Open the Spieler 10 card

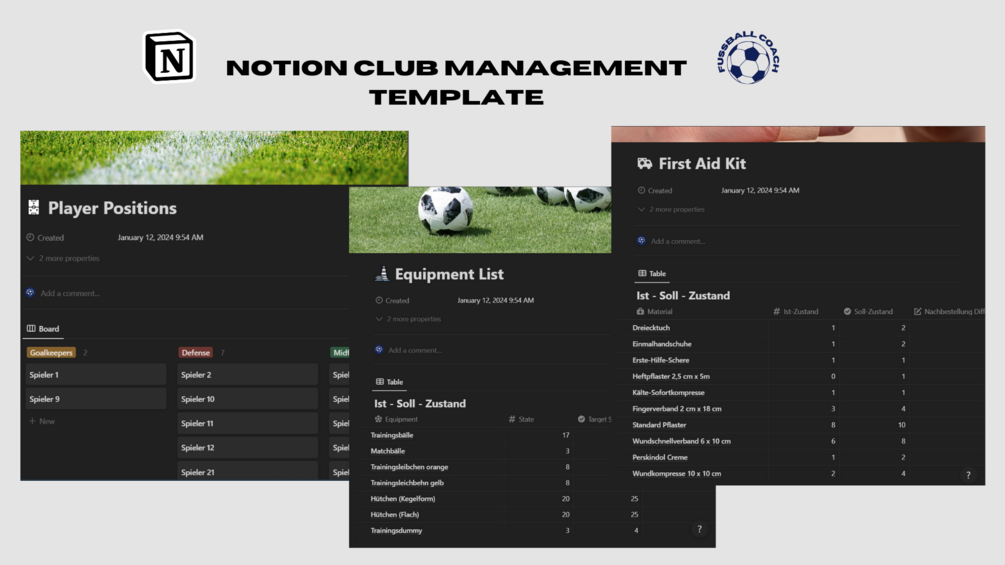click(x=247, y=398)
